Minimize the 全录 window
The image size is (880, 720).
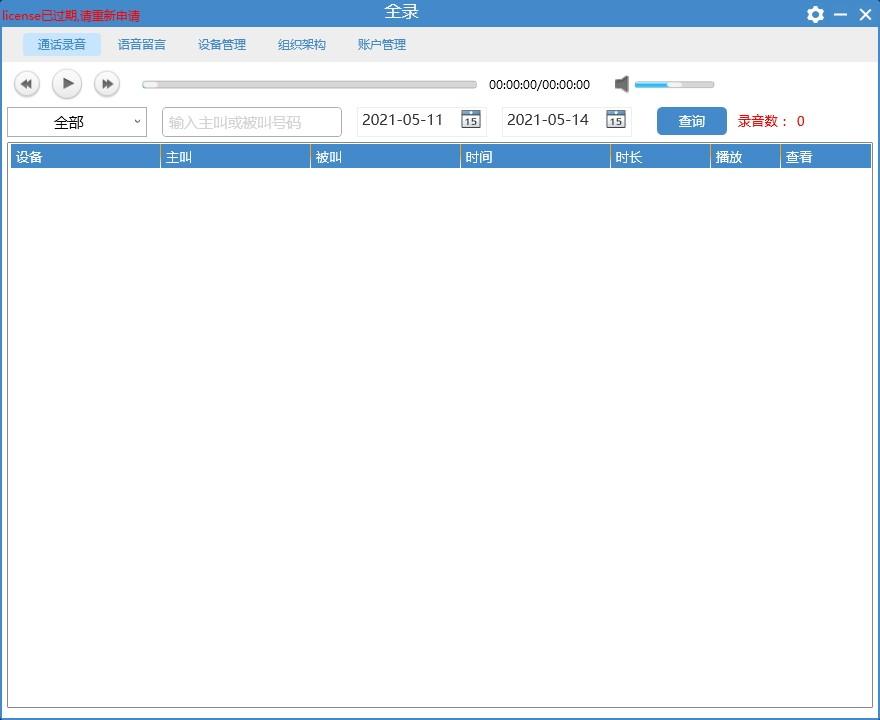pyautogui.click(x=840, y=14)
